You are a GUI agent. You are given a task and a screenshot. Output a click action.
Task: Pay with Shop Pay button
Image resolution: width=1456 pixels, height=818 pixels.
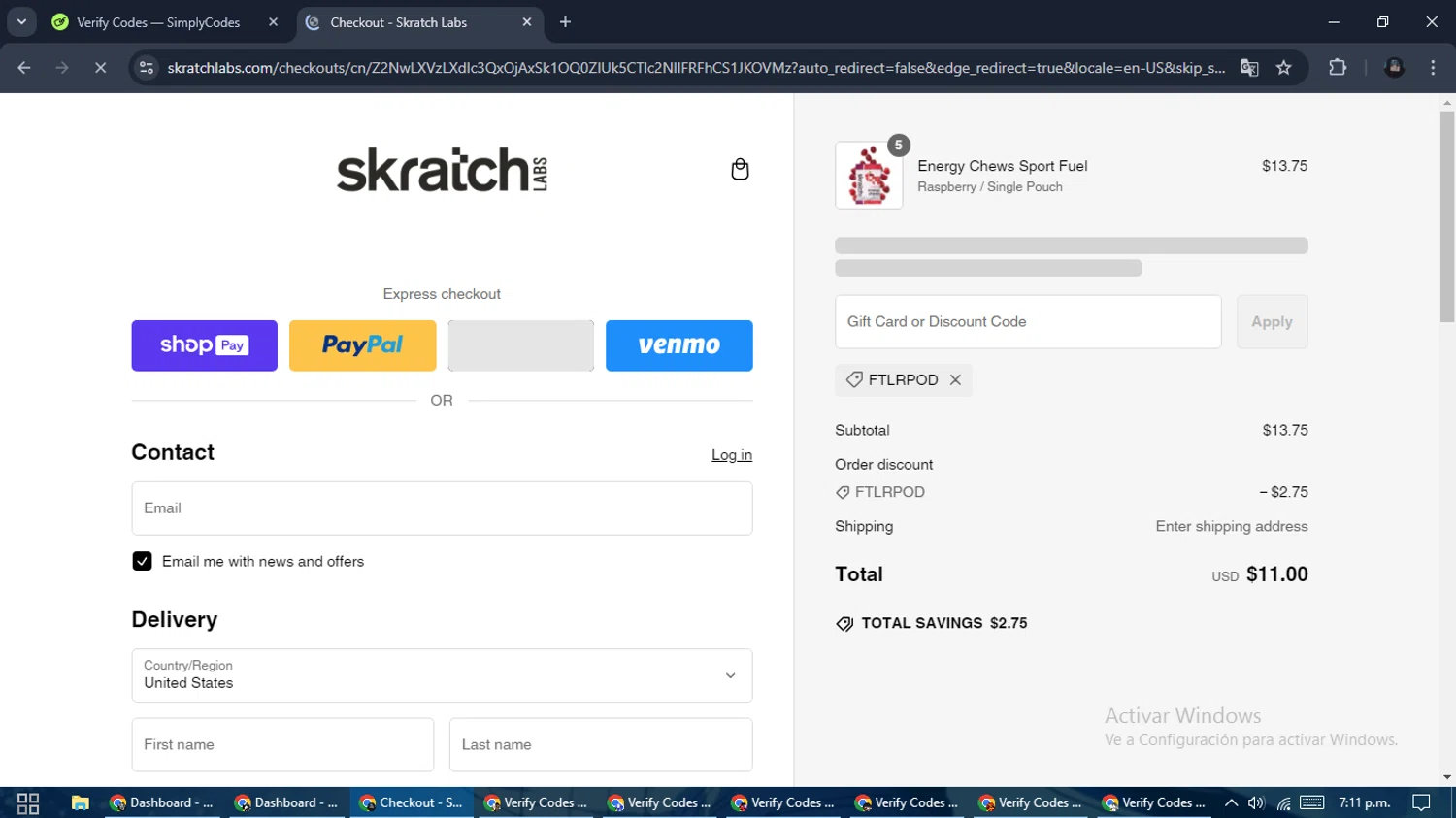point(204,345)
